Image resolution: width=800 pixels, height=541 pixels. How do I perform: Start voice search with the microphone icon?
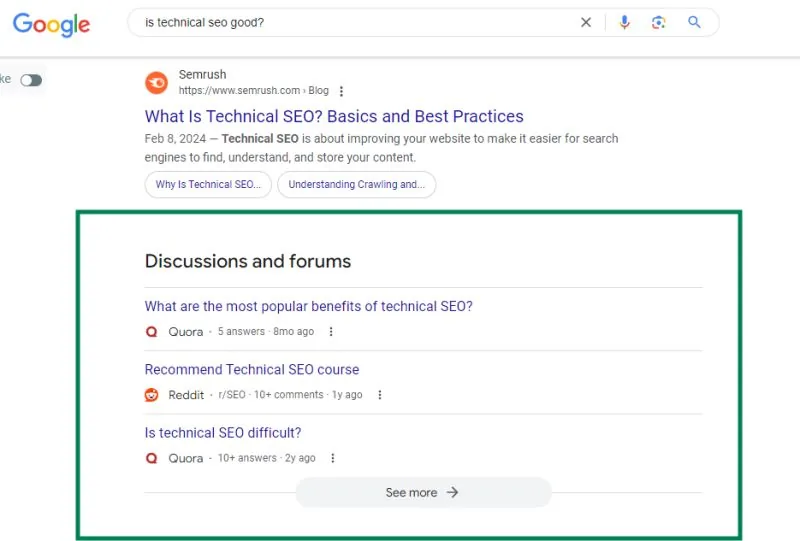624,22
